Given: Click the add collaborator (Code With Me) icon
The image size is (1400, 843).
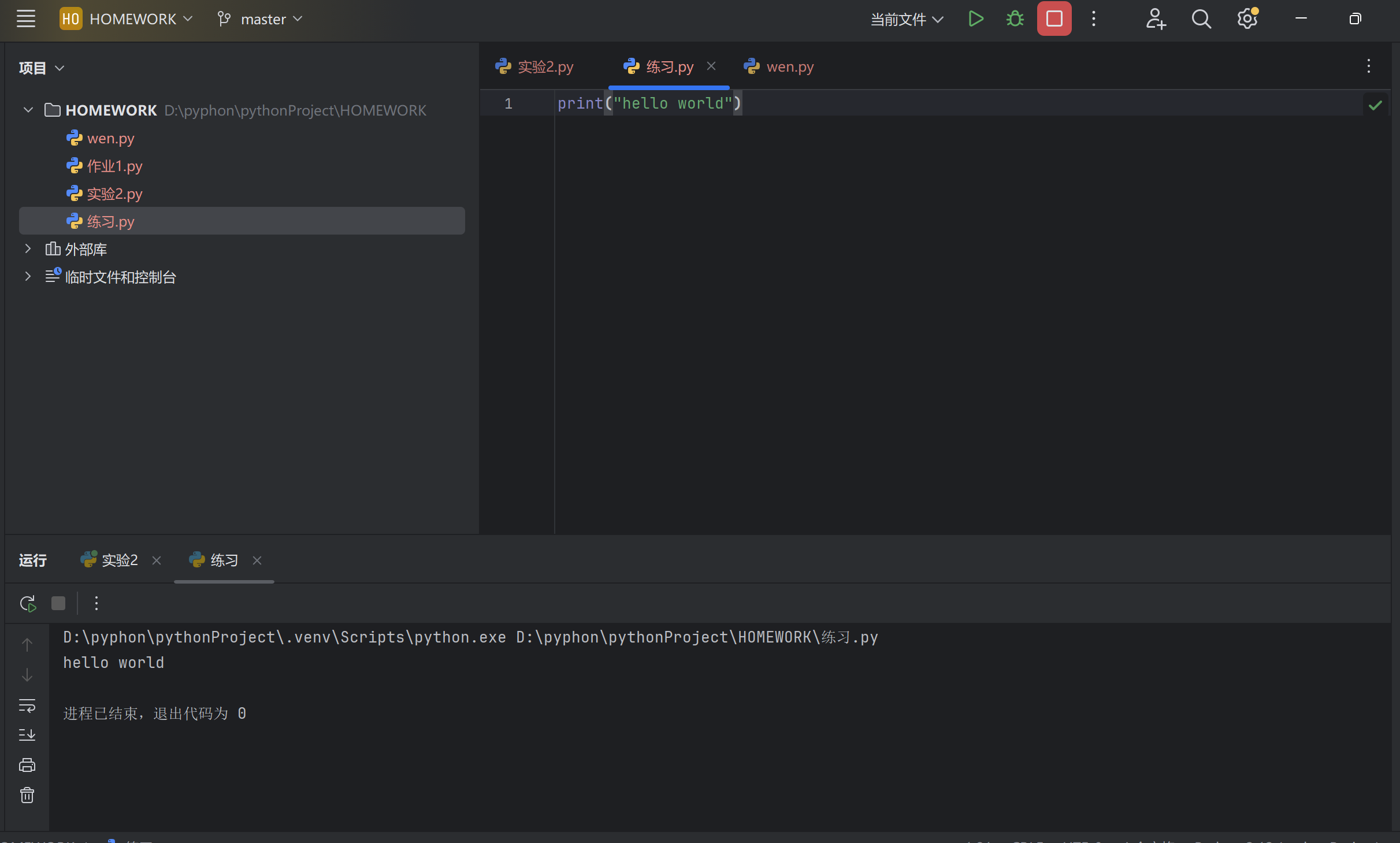Looking at the screenshot, I should point(1156,19).
